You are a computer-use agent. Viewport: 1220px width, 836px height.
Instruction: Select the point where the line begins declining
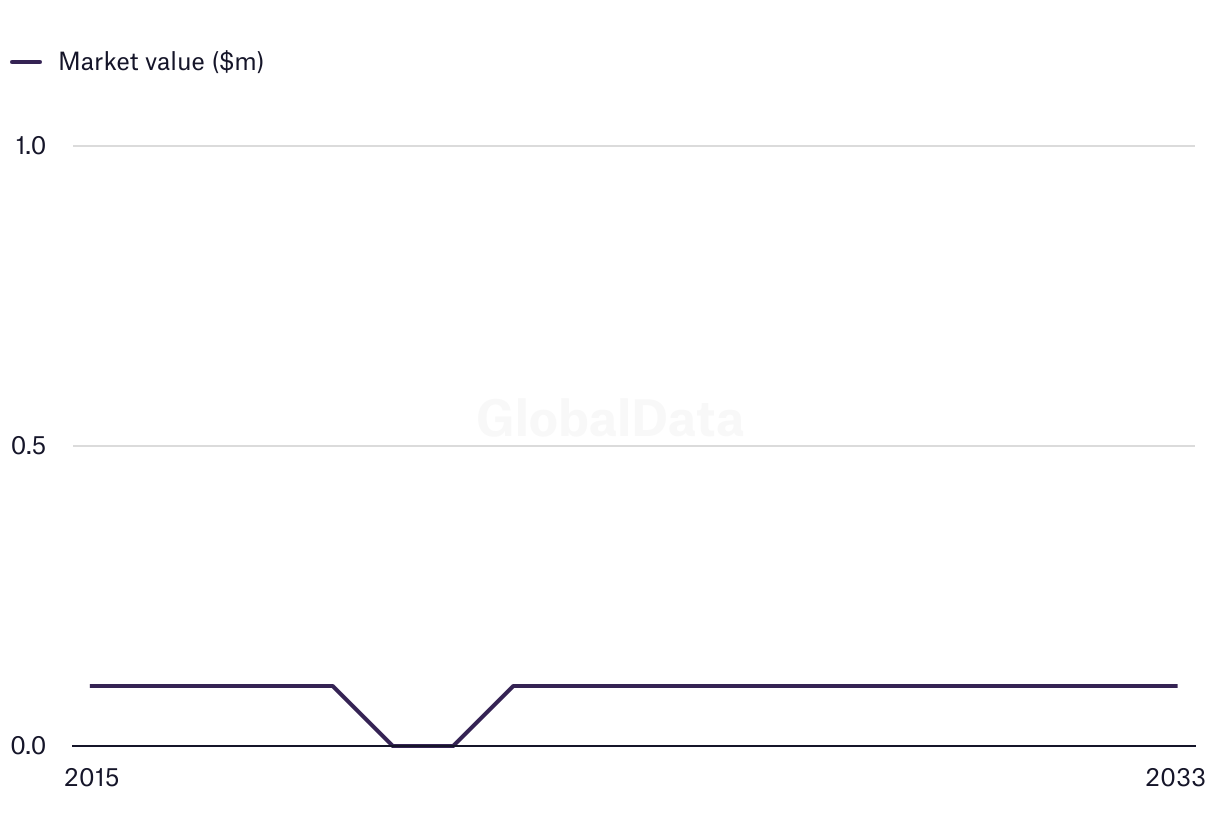coord(332,686)
